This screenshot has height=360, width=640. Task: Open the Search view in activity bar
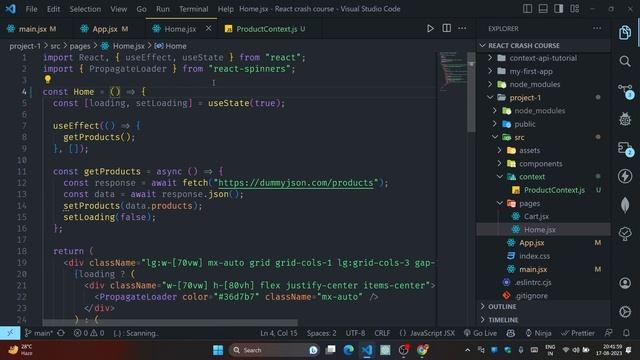625,62
